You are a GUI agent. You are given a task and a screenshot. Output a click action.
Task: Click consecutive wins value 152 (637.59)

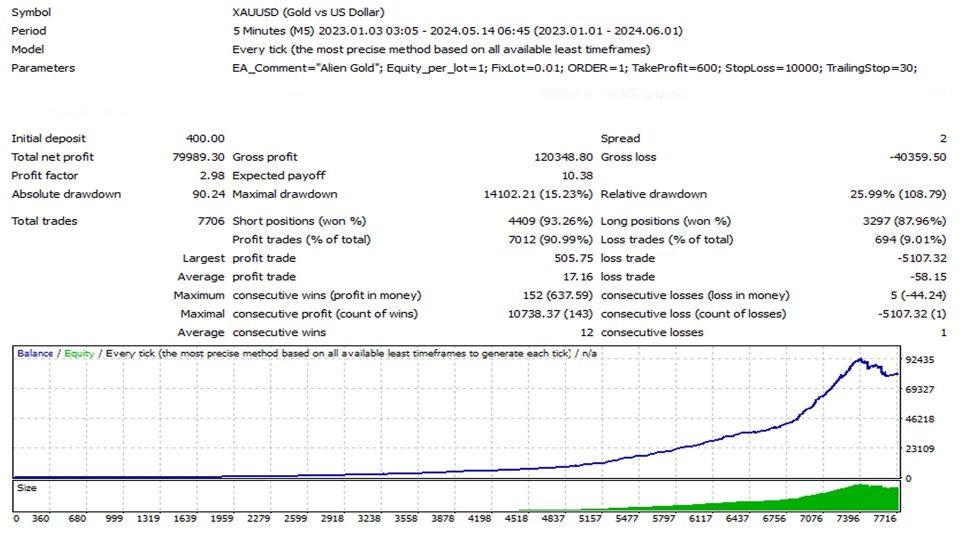point(558,295)
